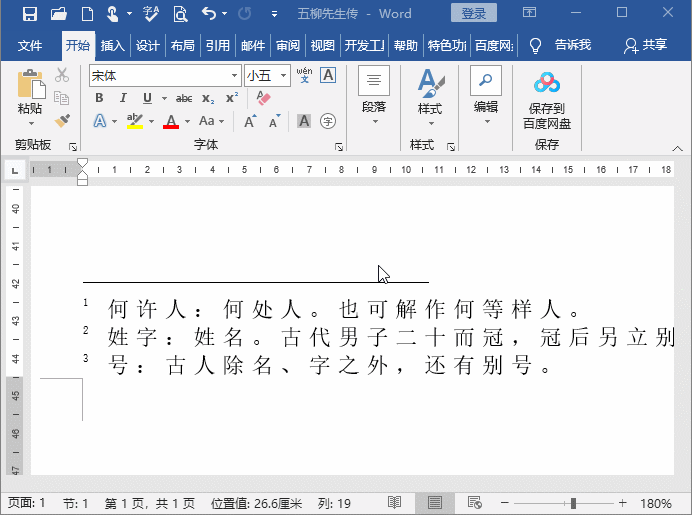Image resolution: width=692 pixels, height=515 pixels.
Task: Open the 插入 ribbon tab
Action: 113,46
